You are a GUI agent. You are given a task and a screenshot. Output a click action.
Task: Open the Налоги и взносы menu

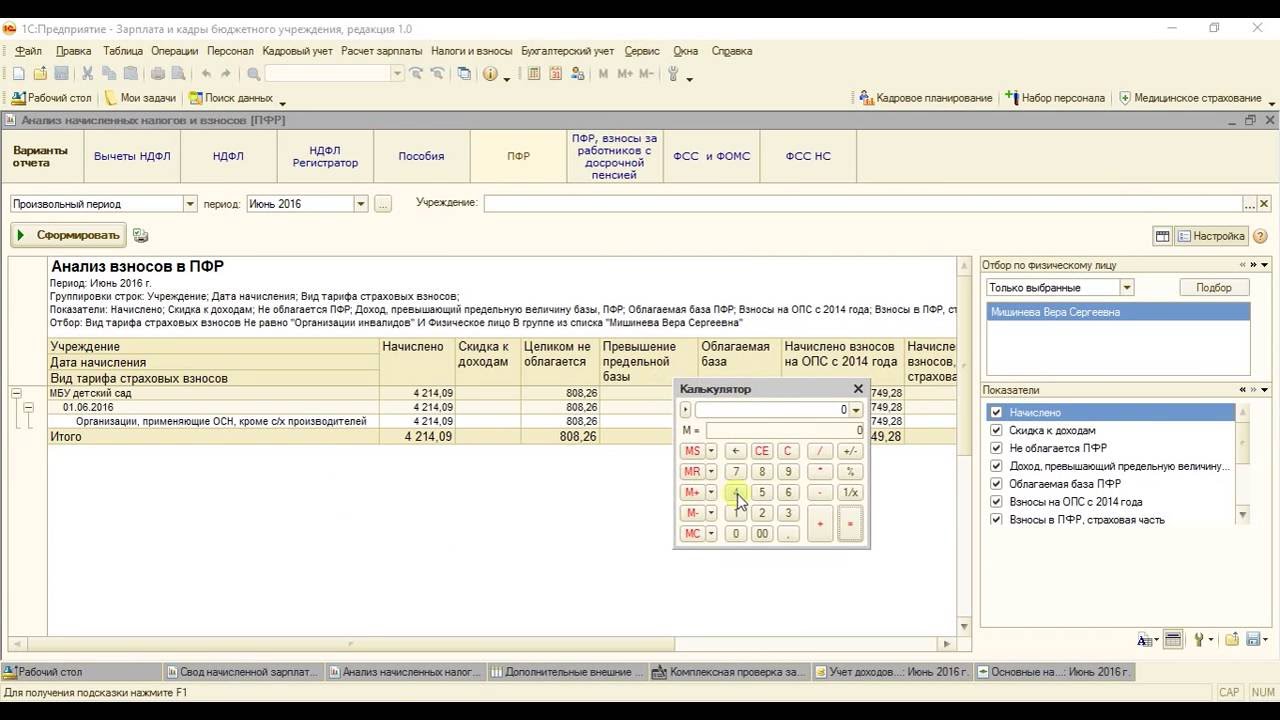[471, 51]
